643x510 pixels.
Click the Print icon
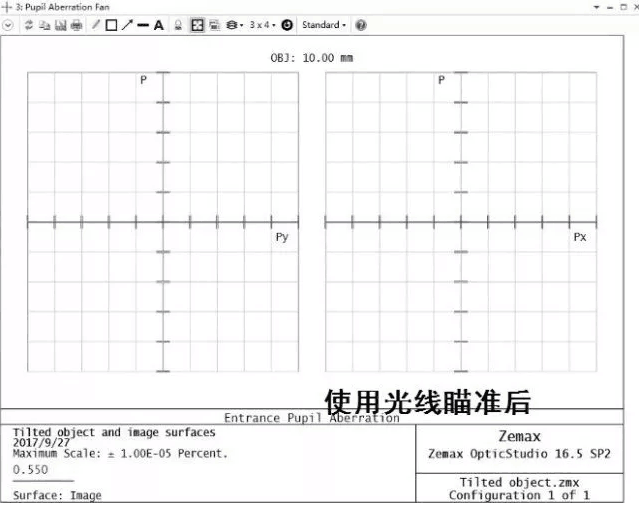click(x=76, y=25)
